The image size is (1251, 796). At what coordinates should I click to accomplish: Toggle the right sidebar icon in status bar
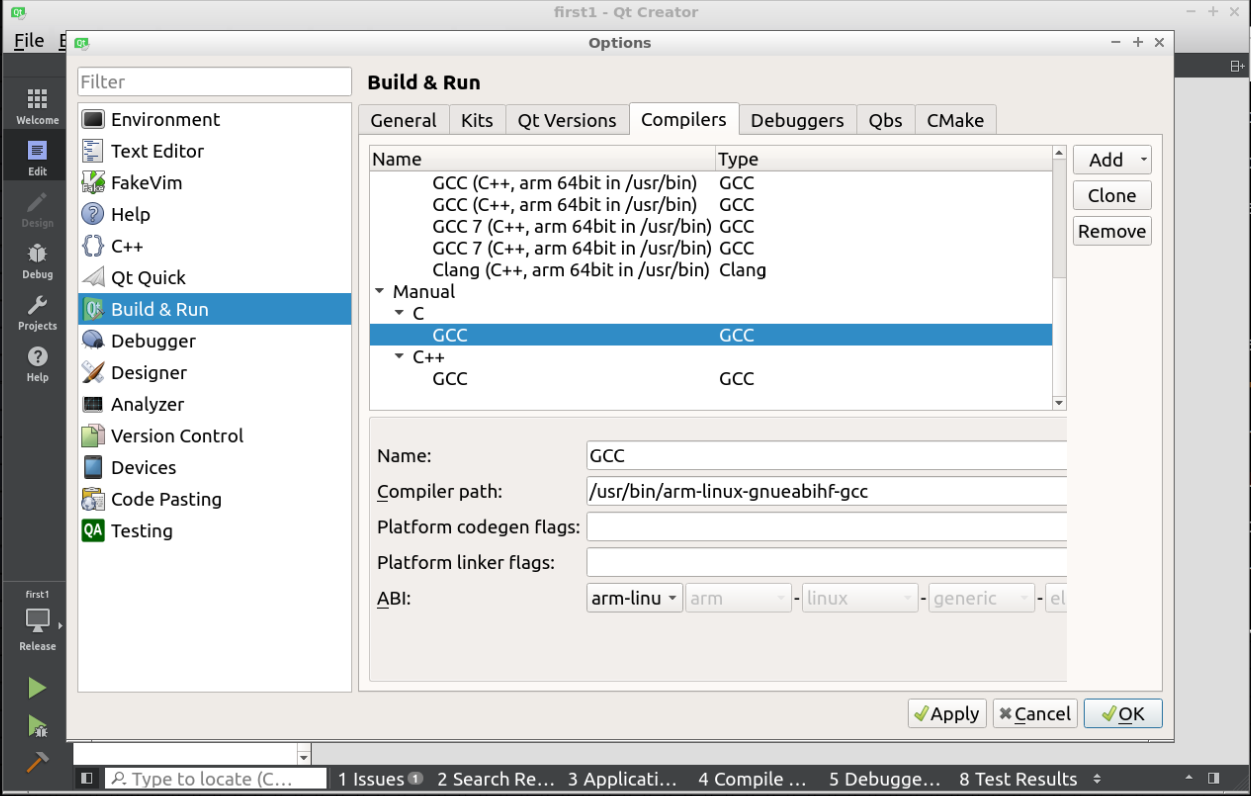[1214, 778]
